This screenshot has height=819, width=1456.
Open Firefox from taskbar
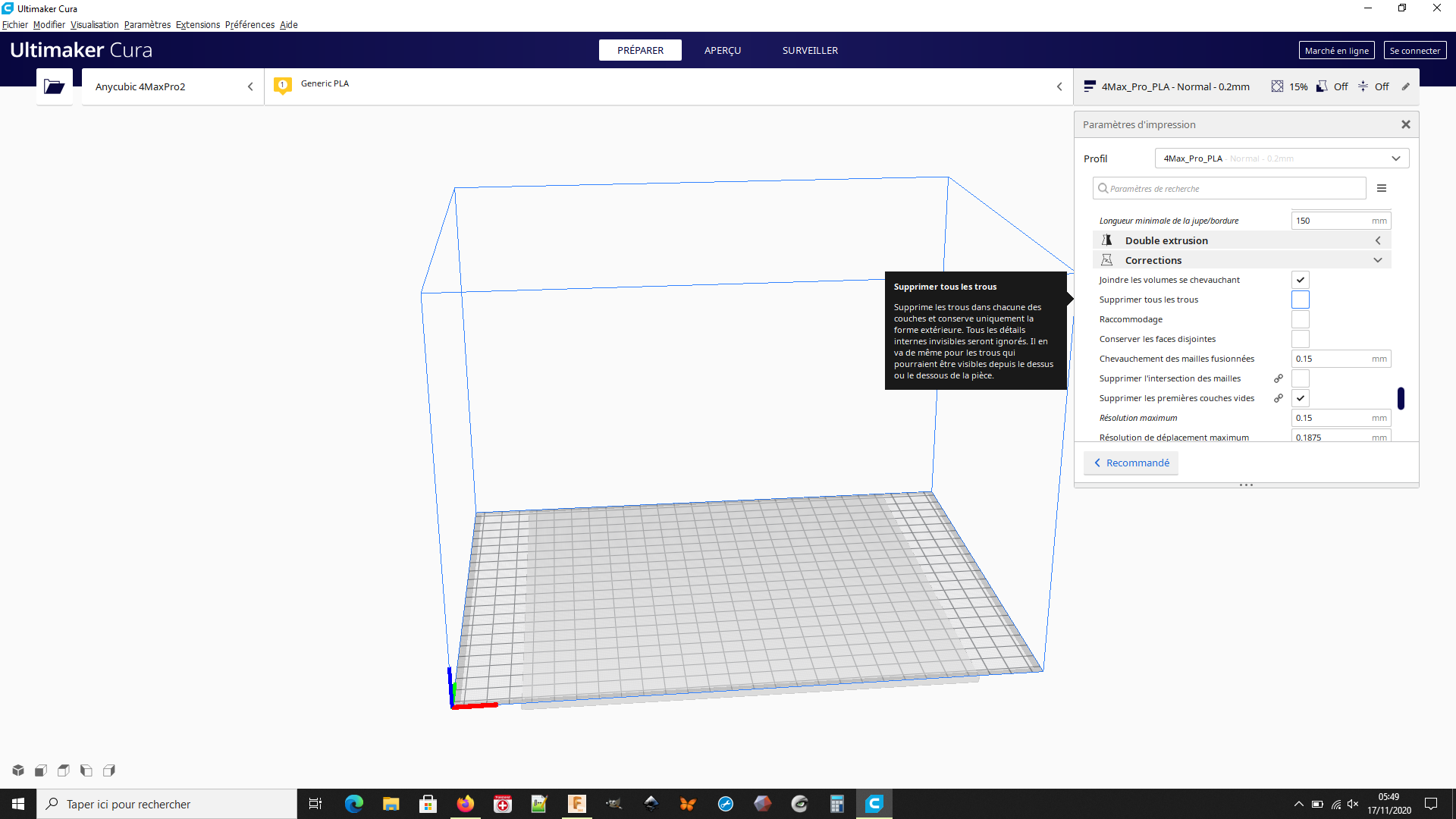pyautogui.click(x=465, y=804)
